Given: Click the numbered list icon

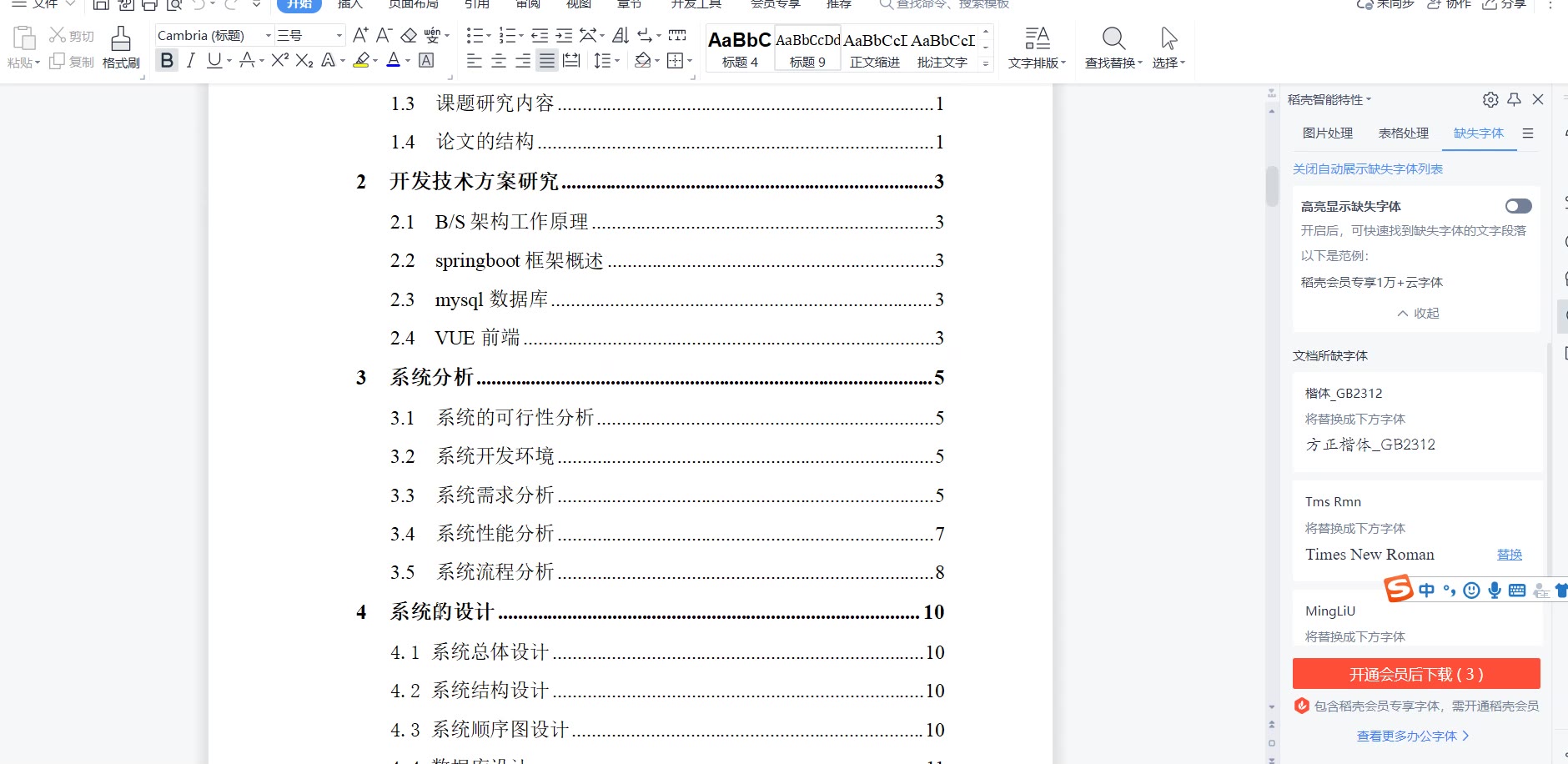Looking at the screenshot, I should click(x=506, y=35).
